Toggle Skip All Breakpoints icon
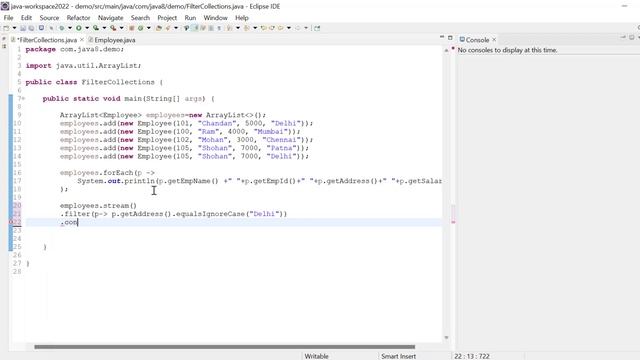The image size is (640, 360). (51, 28)
